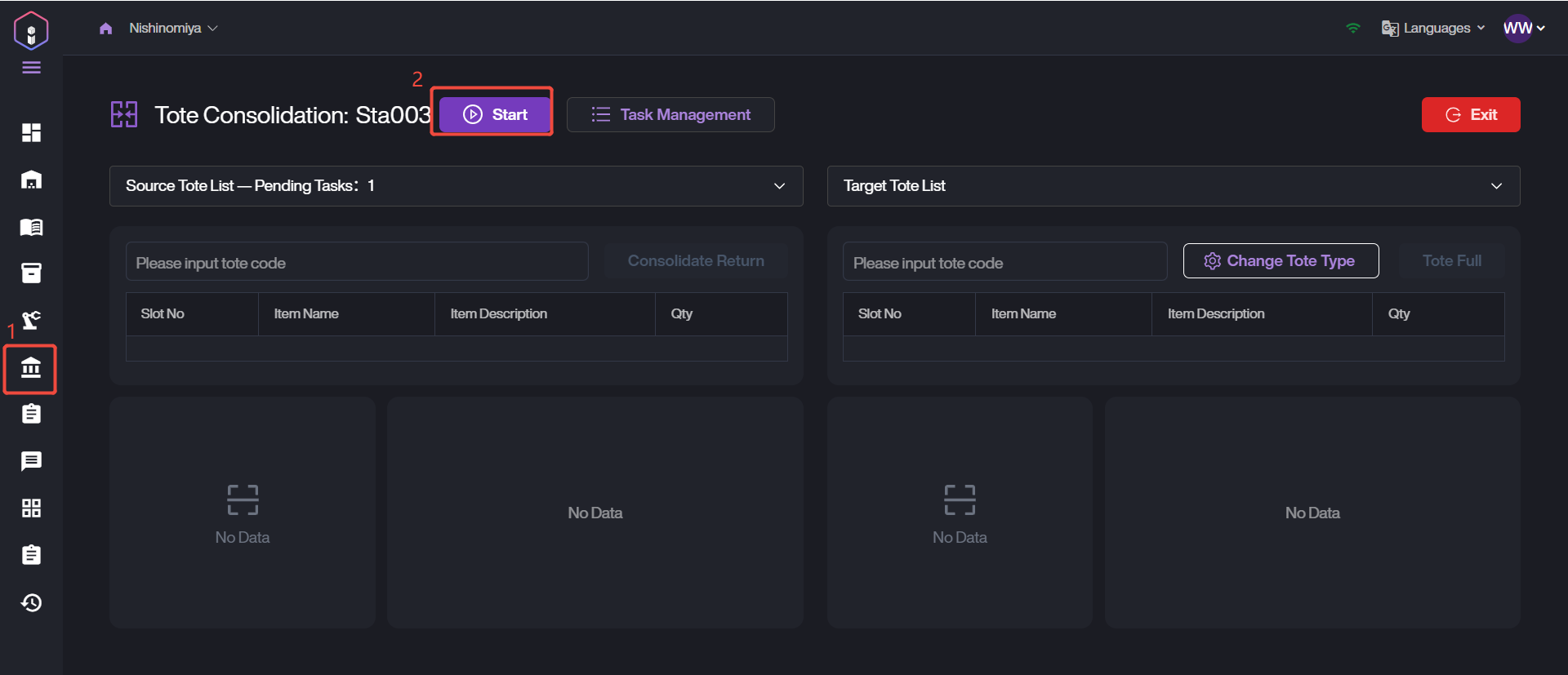The height and width of the screenshot is (675, 1568).
Task: Open Task Management
Action: [x=670, y=115]
